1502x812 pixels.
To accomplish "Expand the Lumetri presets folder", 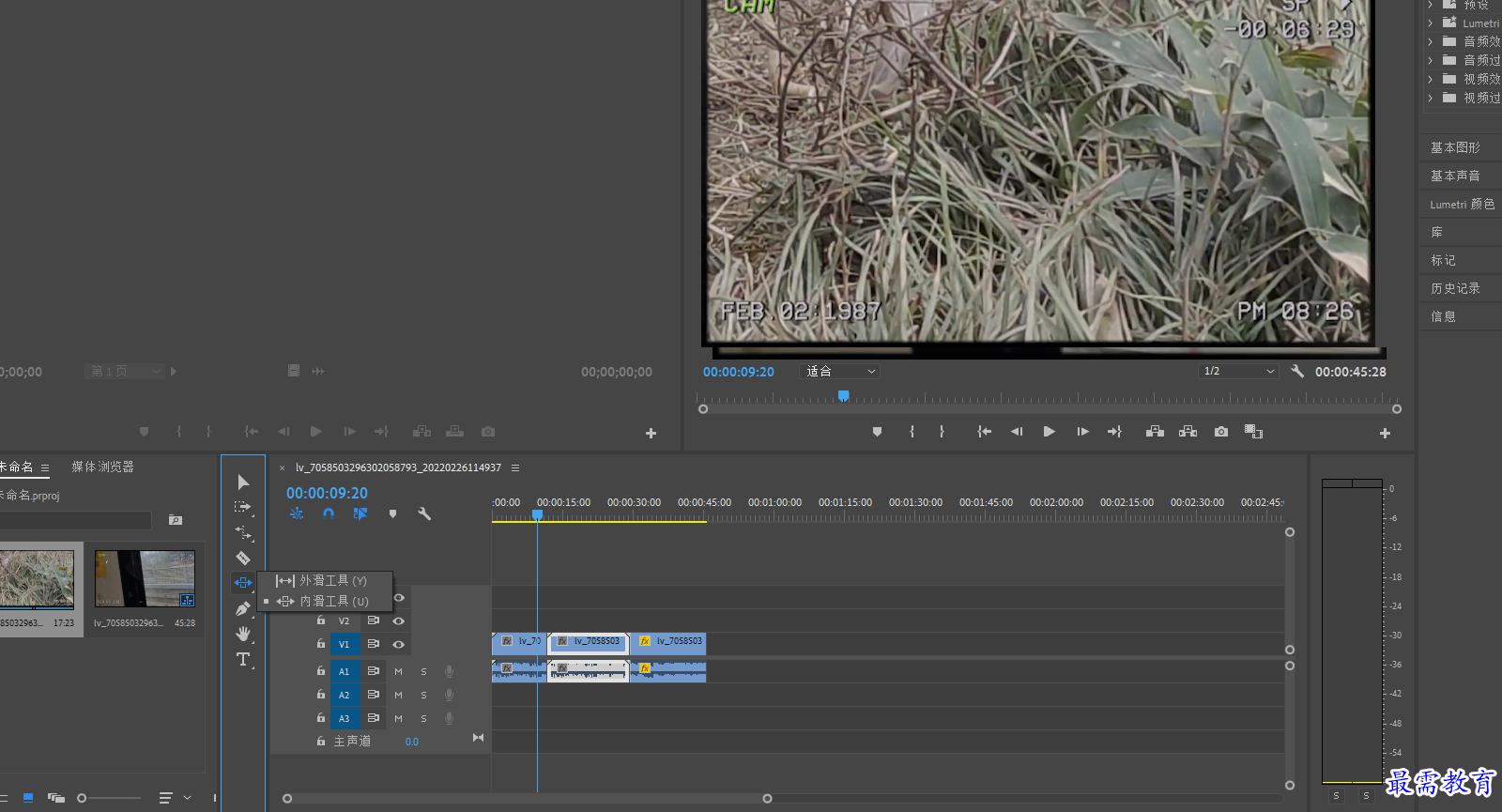I will [1430, 23].
